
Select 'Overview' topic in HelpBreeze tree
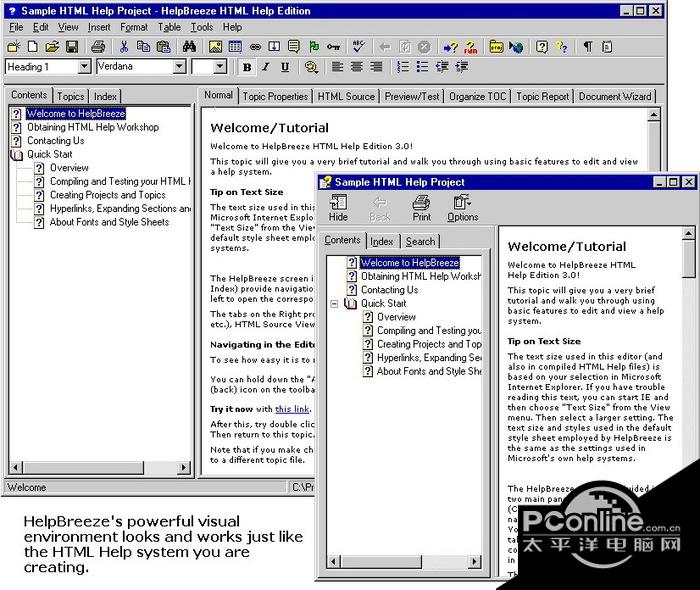coord(69,168)
